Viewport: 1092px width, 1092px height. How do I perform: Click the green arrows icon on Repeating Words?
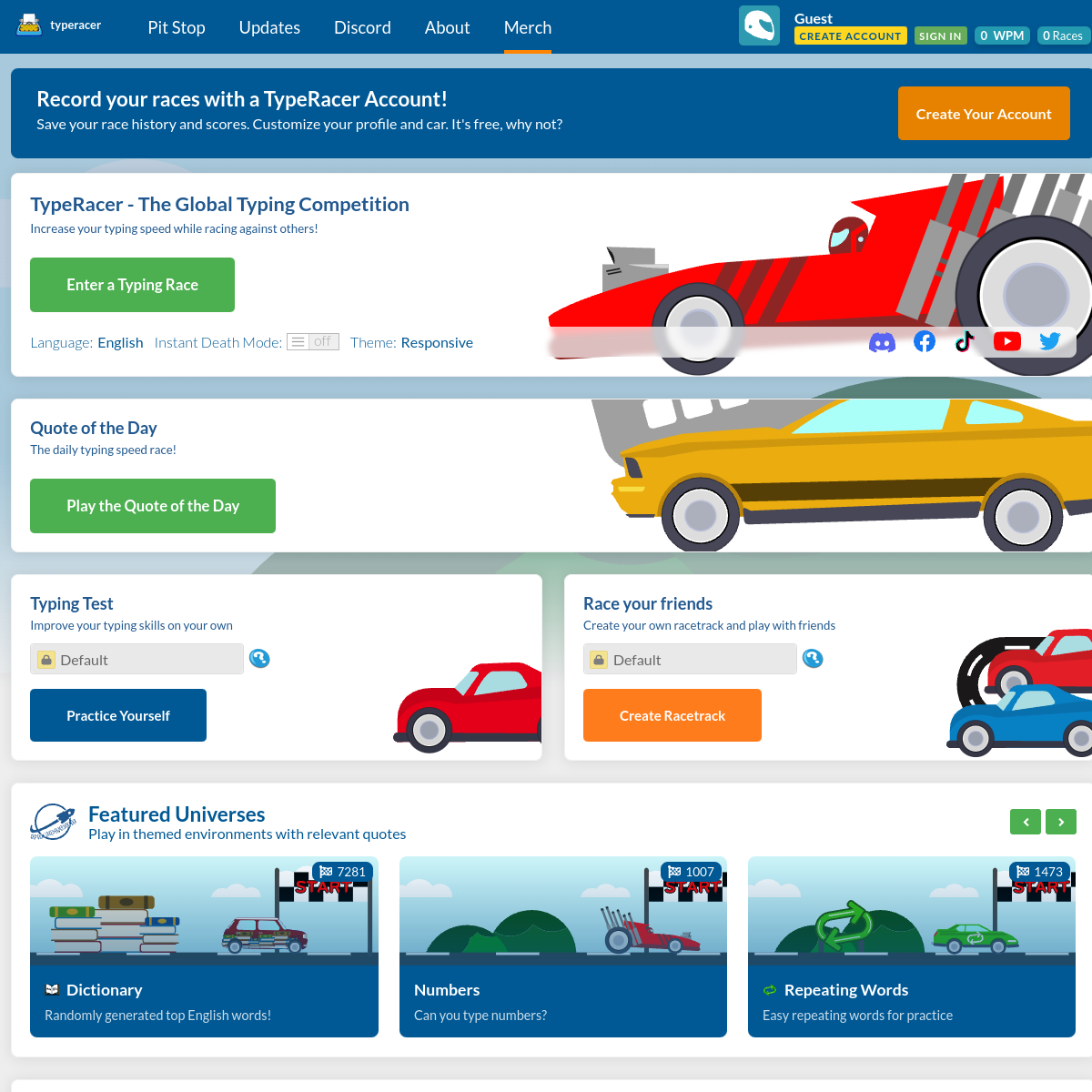(769, 989)
